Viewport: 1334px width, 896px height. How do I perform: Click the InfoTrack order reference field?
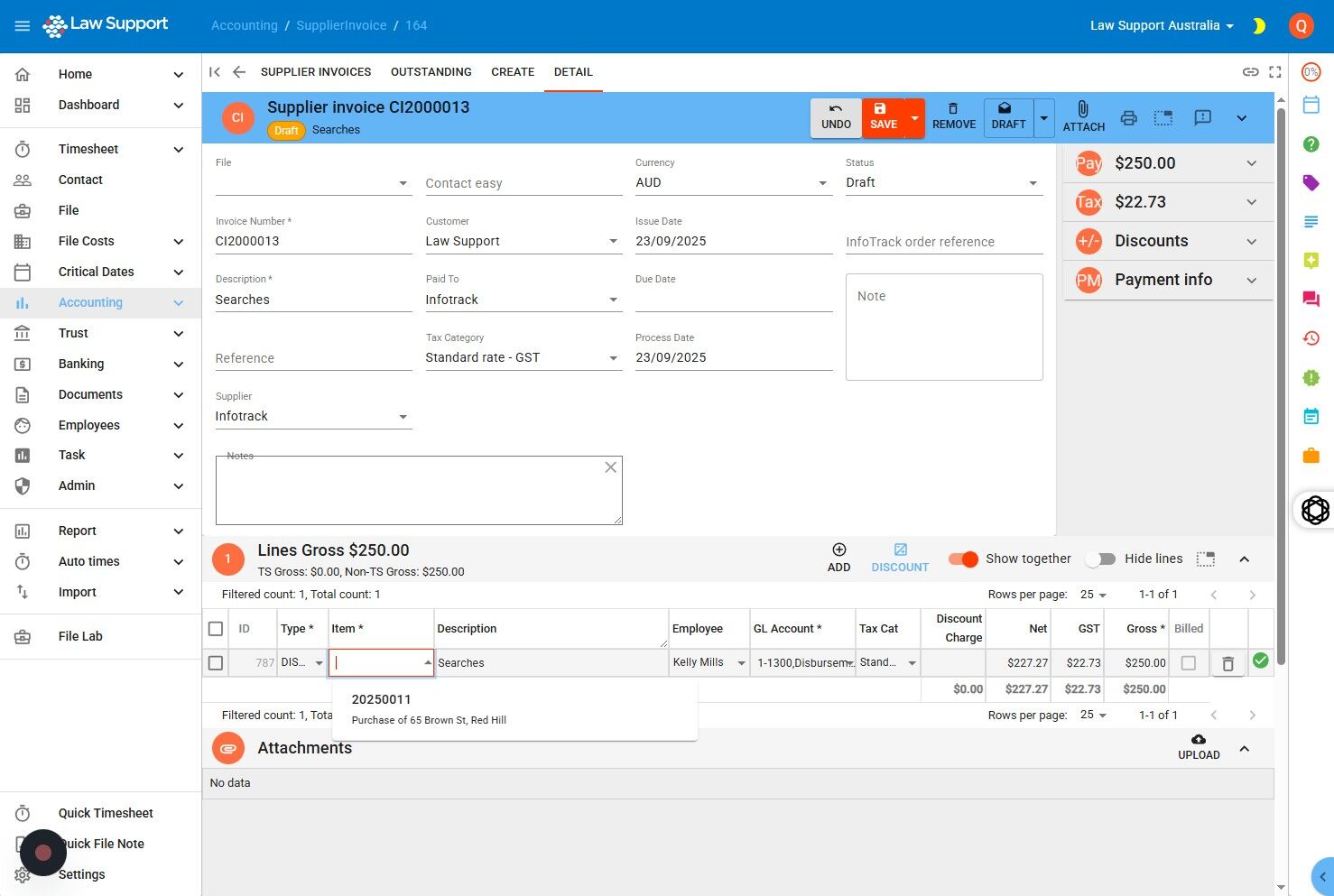click(x=944, y=242)
